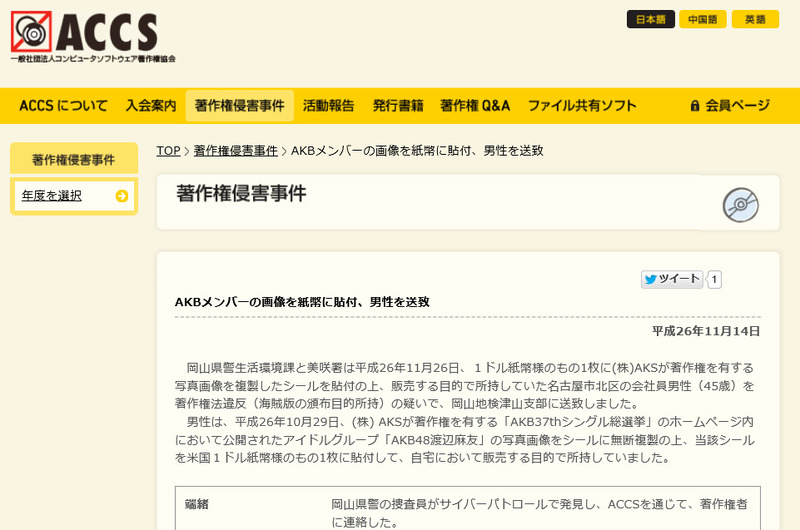Switch language to 日本語

coord(650,19)
